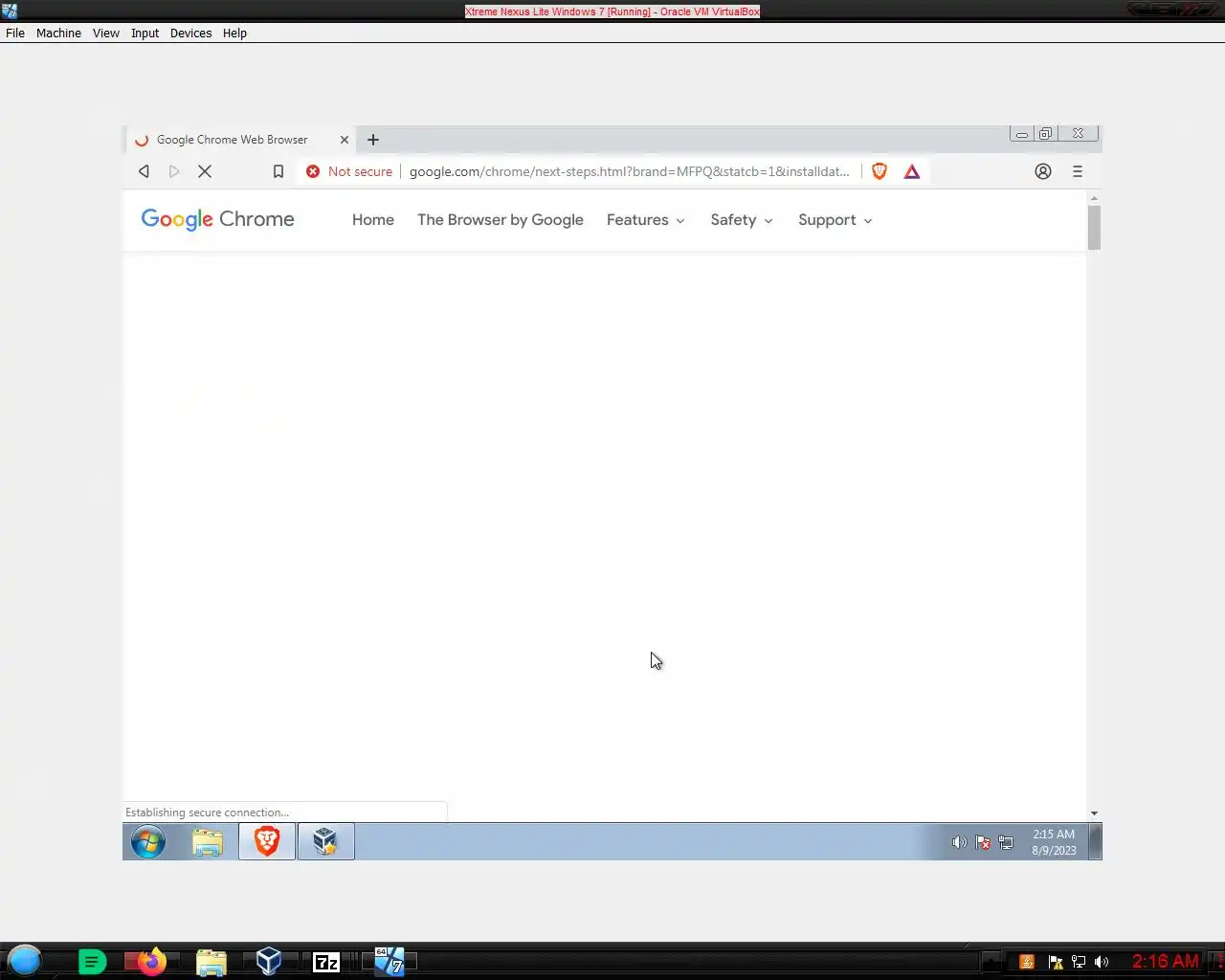Open the Action Center flag tray icon
This screenshot has width=1225, height=980.
click(x=983, y=843)
